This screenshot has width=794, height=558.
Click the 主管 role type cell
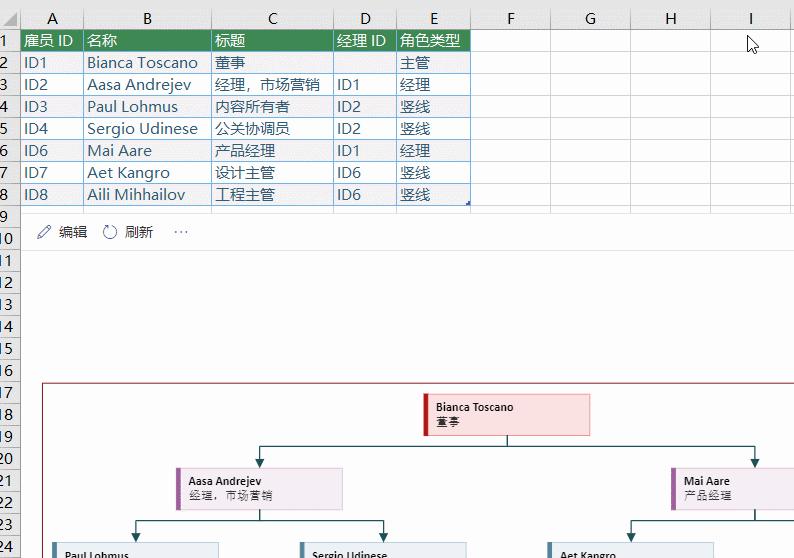[433, 63]
